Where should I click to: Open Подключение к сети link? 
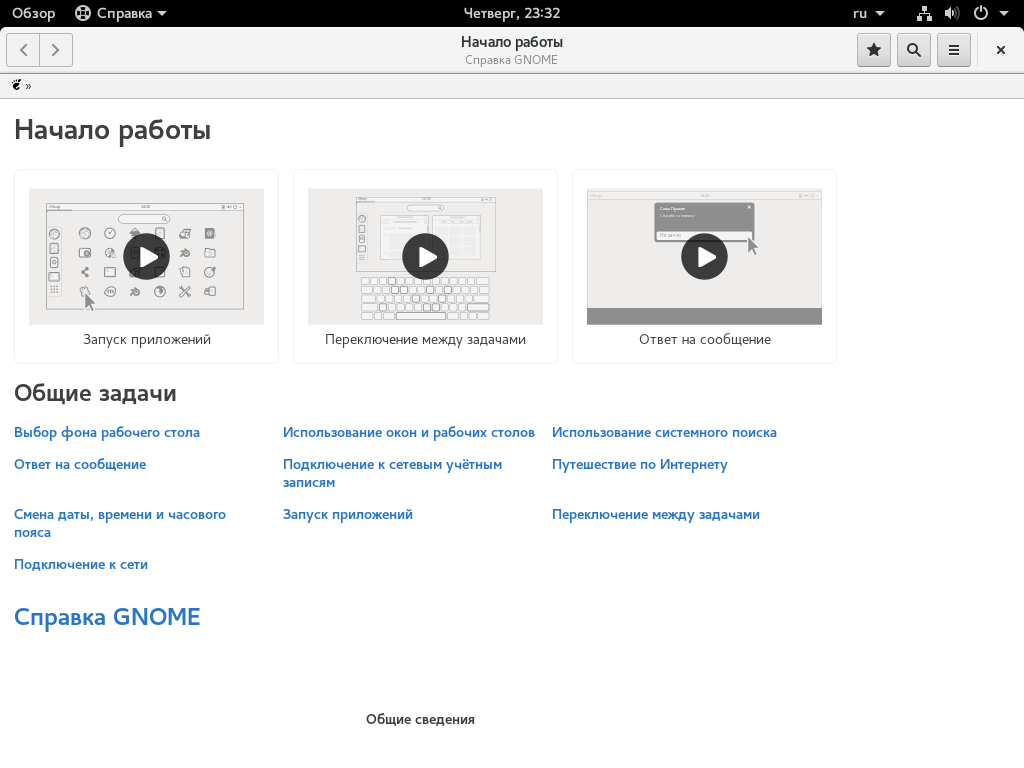[81, 564]
